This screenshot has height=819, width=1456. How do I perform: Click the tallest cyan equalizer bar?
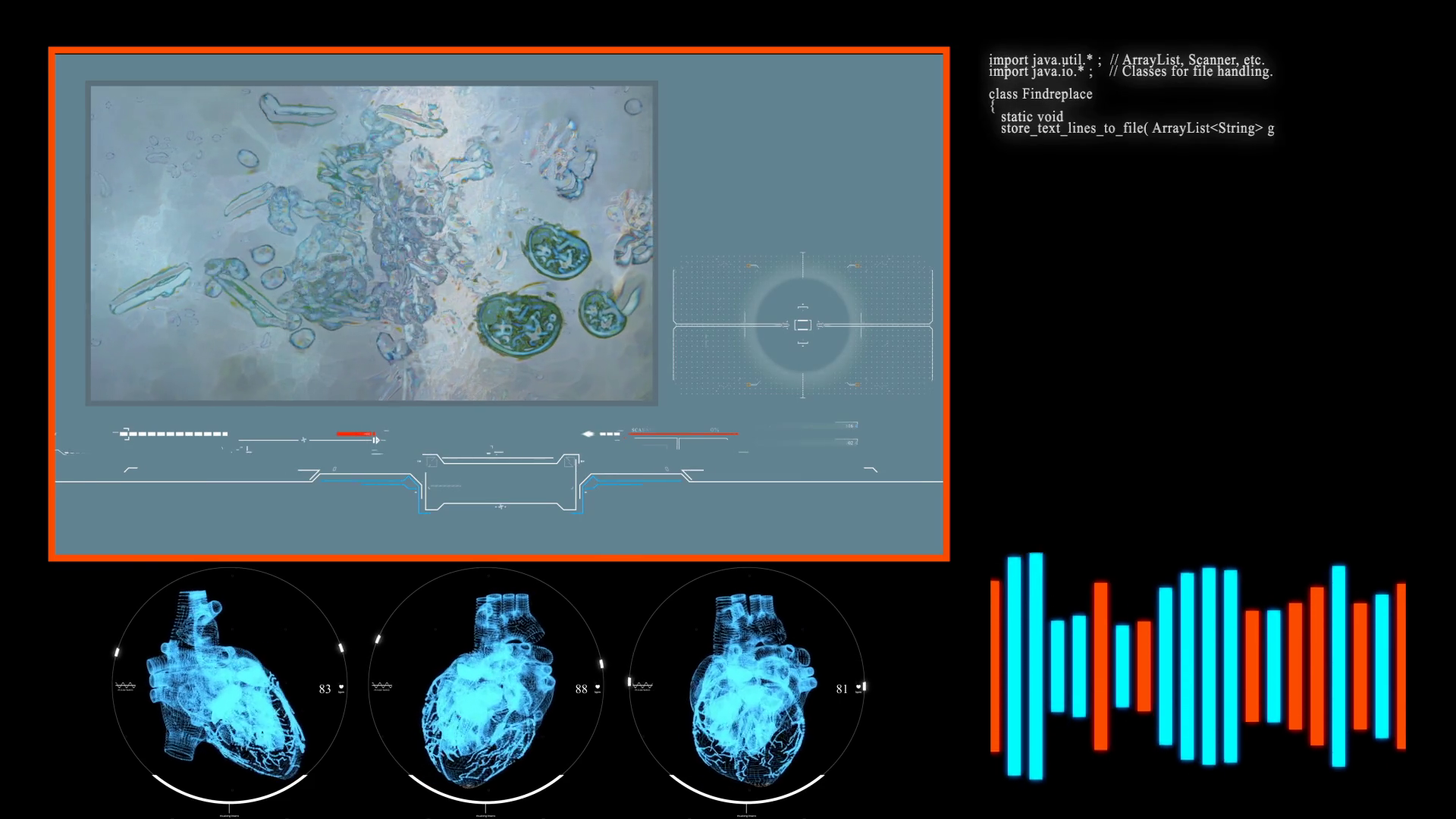pyautogui.click(x=1035, y=666)
